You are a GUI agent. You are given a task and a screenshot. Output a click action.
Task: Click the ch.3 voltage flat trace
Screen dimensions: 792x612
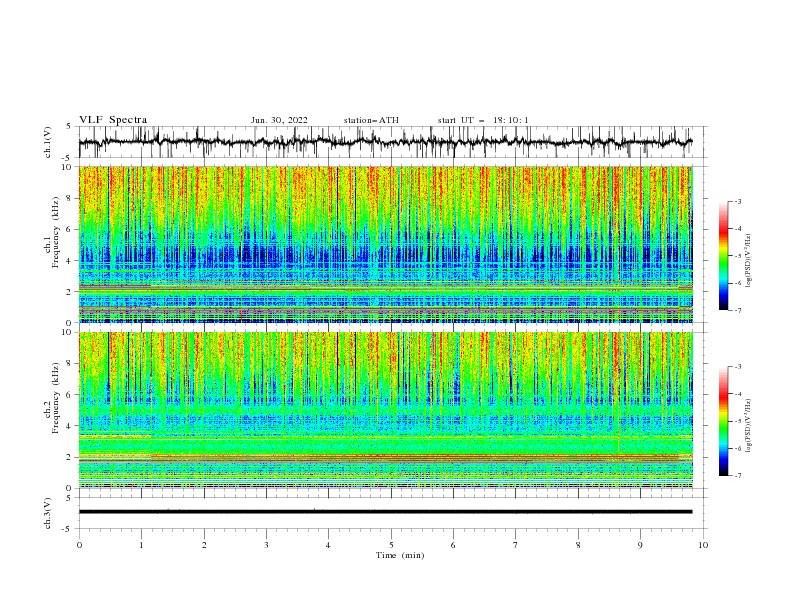pos(385,512)
